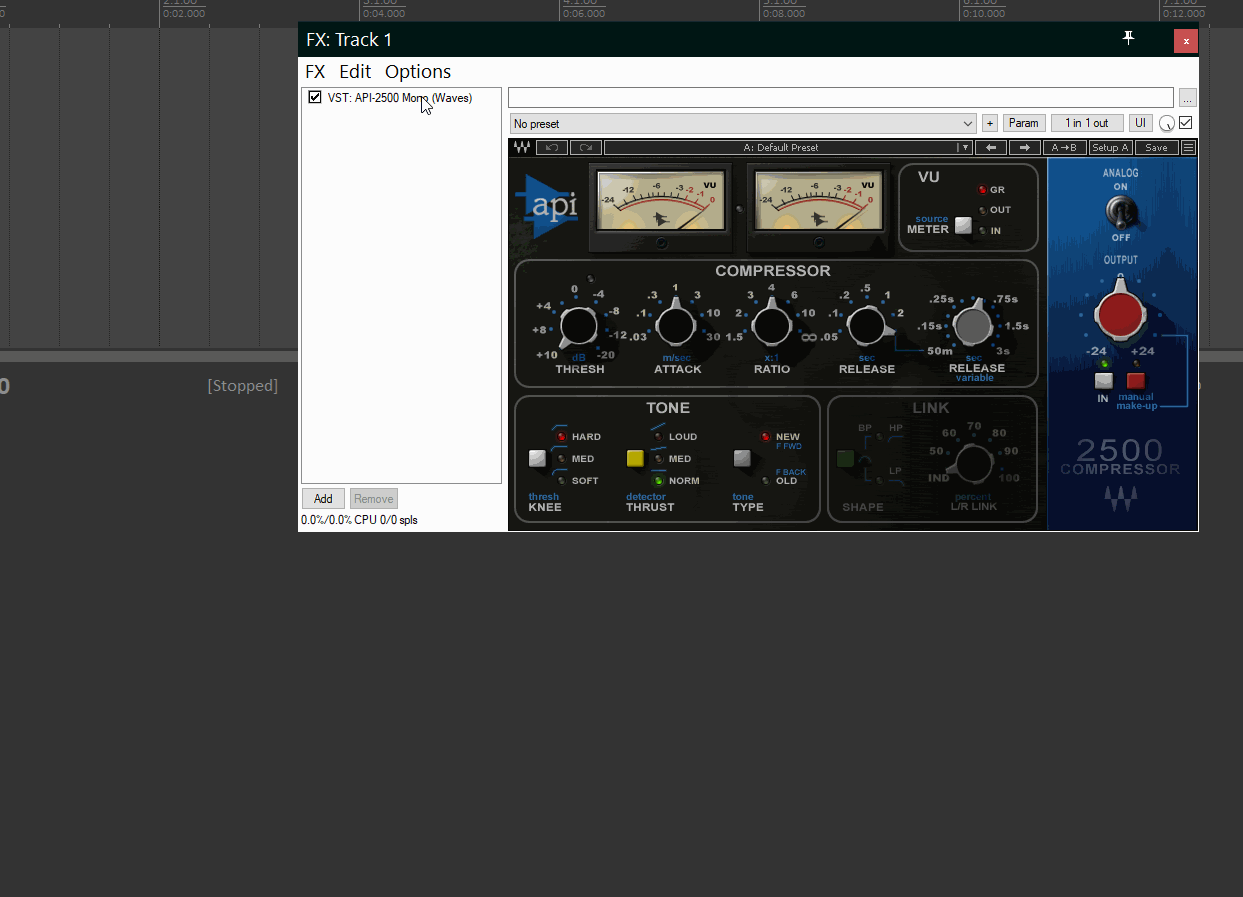
Task: Click the tone TYPE selector button
Action: click(742, 459)
